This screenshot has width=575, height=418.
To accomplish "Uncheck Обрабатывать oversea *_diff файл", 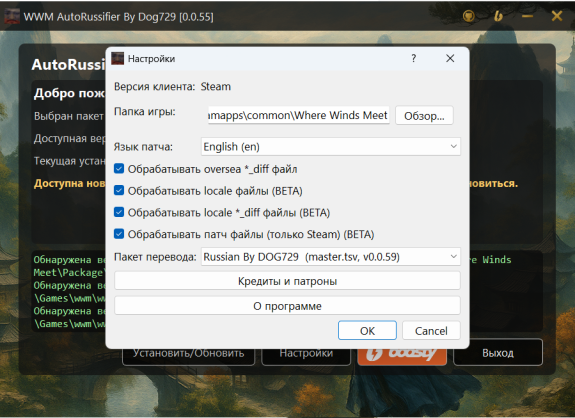I will tap(119, 169).
